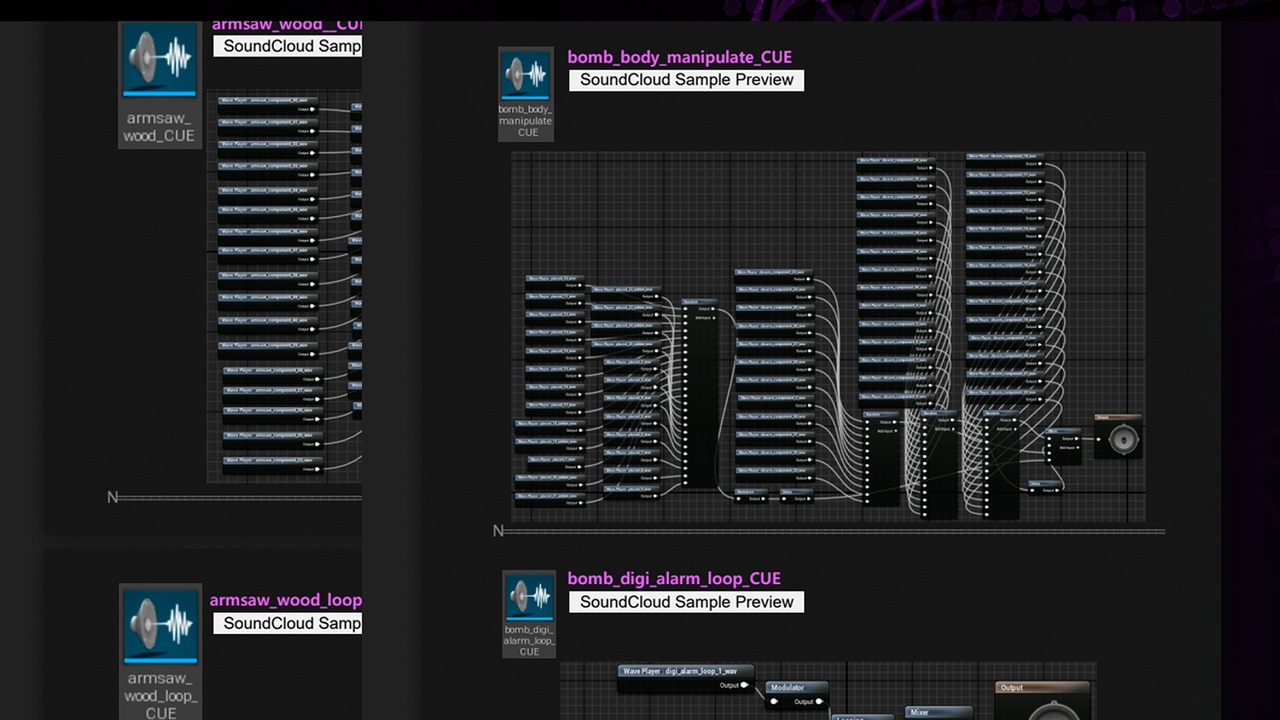The image size is (1280, 720).
Task: Click the armsaw_wood_loop_CUE sound cue icon
Action: coord(160,626)
